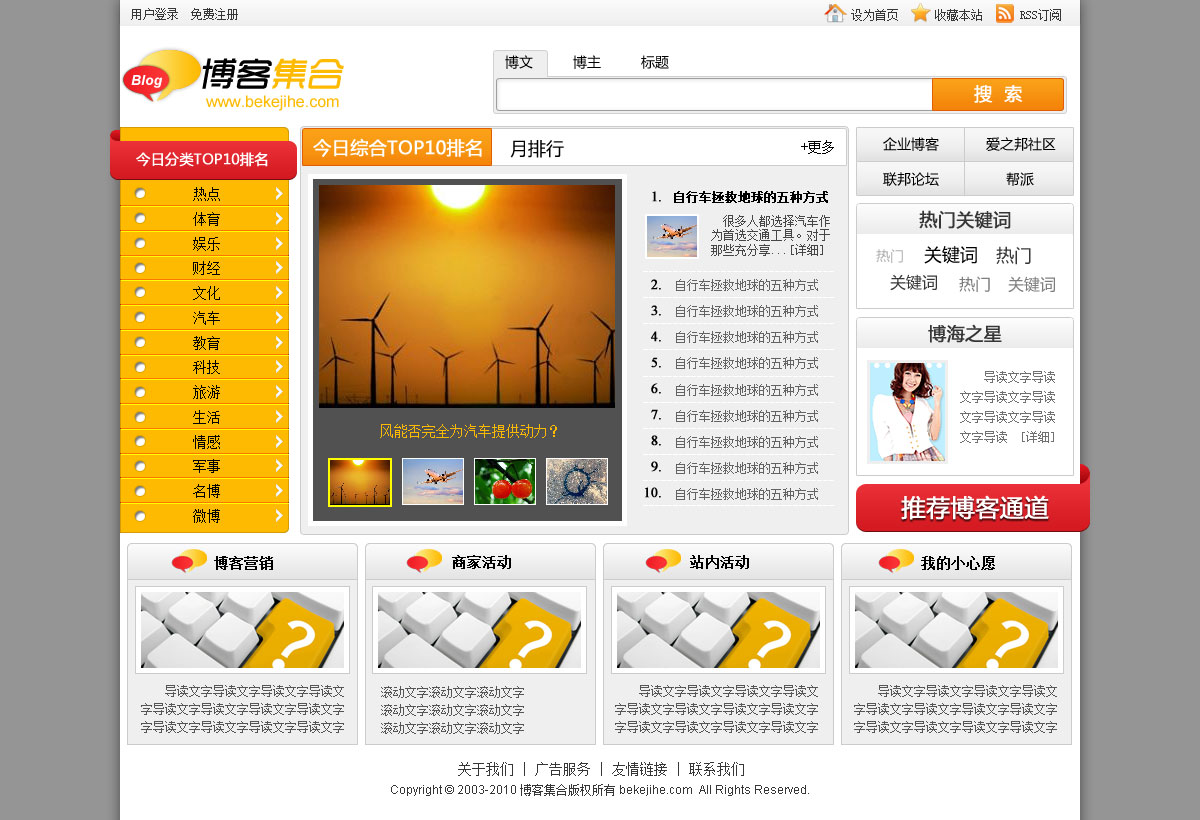Click the 博客集合 Blog logo
The width and height of the screenshot is (1200, 820).
tap(233, 78)
